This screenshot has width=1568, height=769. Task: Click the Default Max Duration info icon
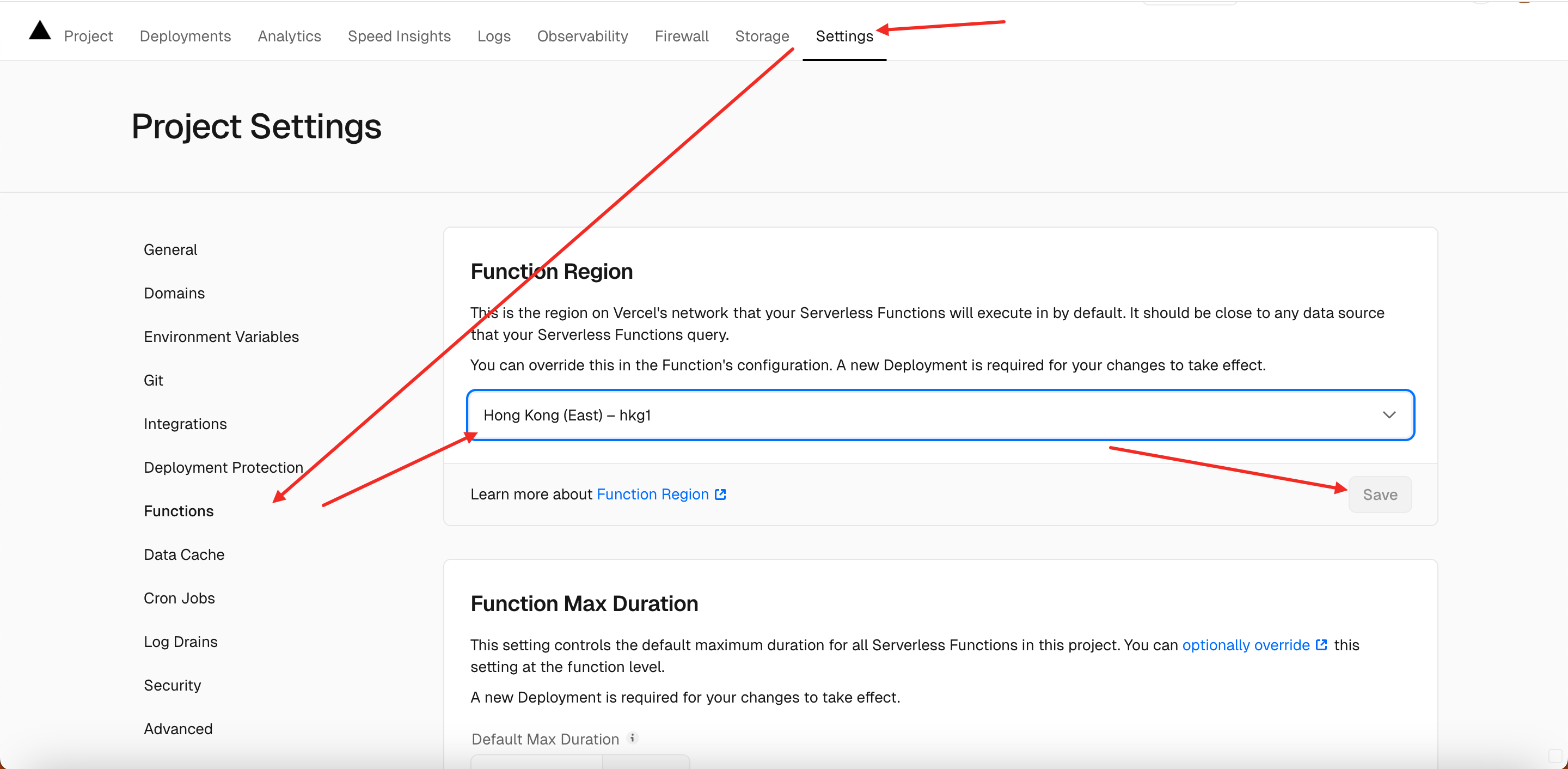[633, 738]
